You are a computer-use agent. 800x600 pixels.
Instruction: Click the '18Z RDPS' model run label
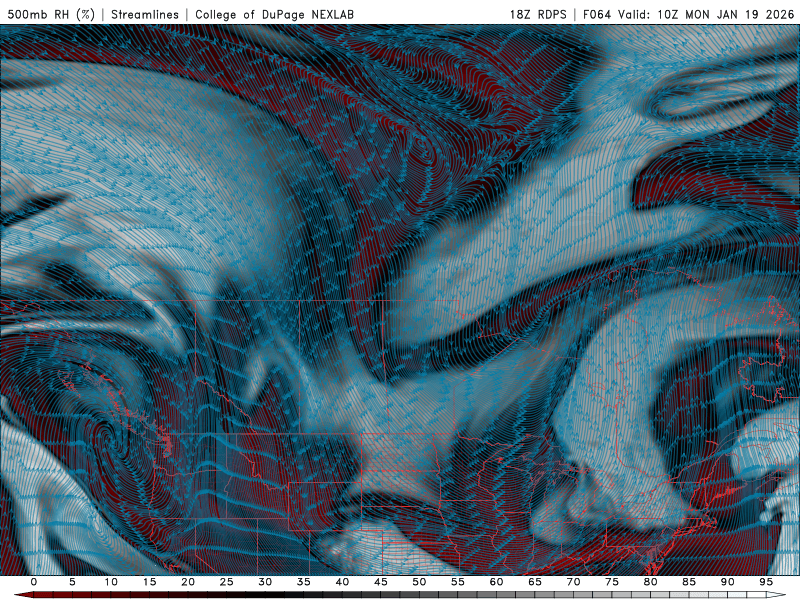click(x=538, y=14)
